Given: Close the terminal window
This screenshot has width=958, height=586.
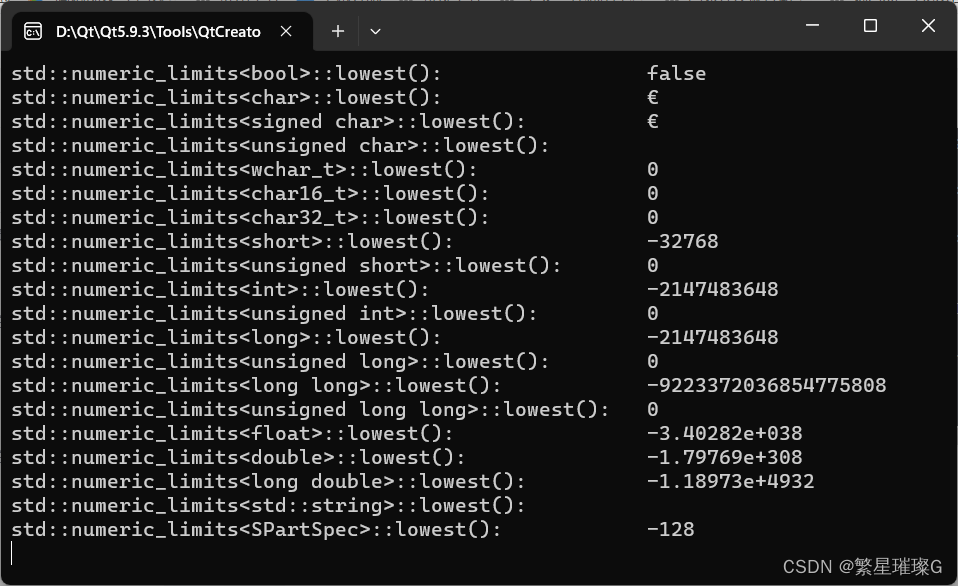Looking at the screenshot, I should tap(928, 26).
